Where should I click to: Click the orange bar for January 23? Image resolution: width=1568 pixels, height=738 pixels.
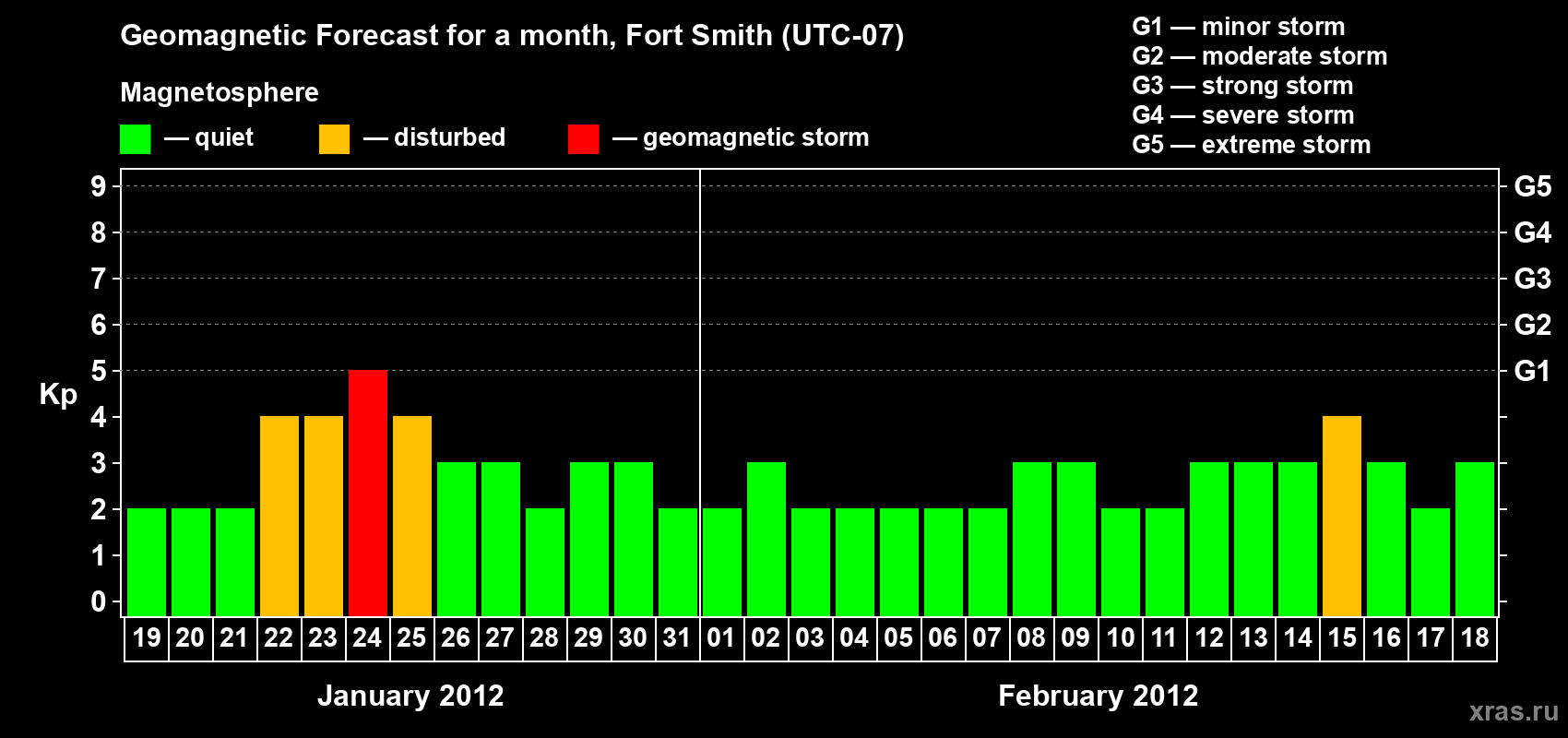[324, 517]
